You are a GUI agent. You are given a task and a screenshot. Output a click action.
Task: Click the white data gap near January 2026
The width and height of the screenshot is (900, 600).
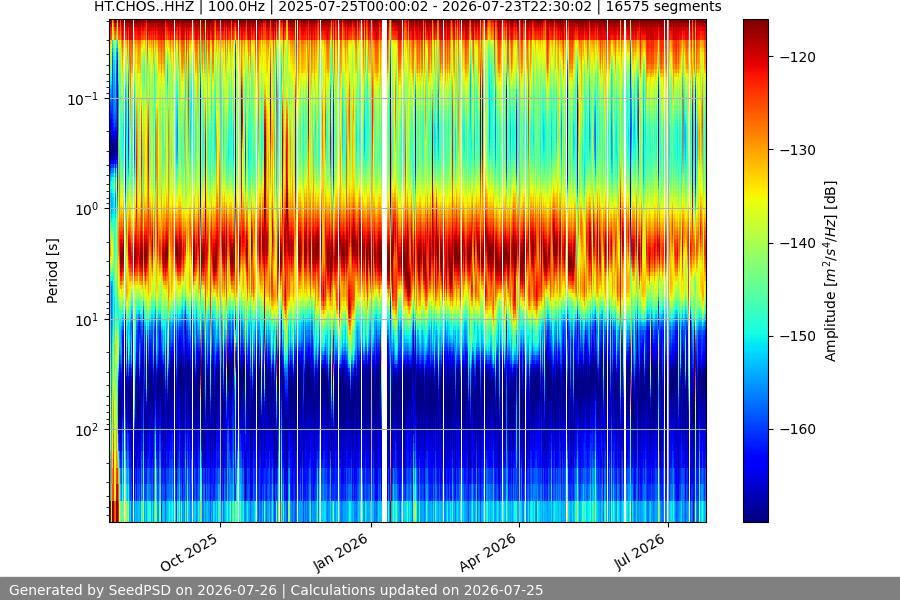click(385, 271)
